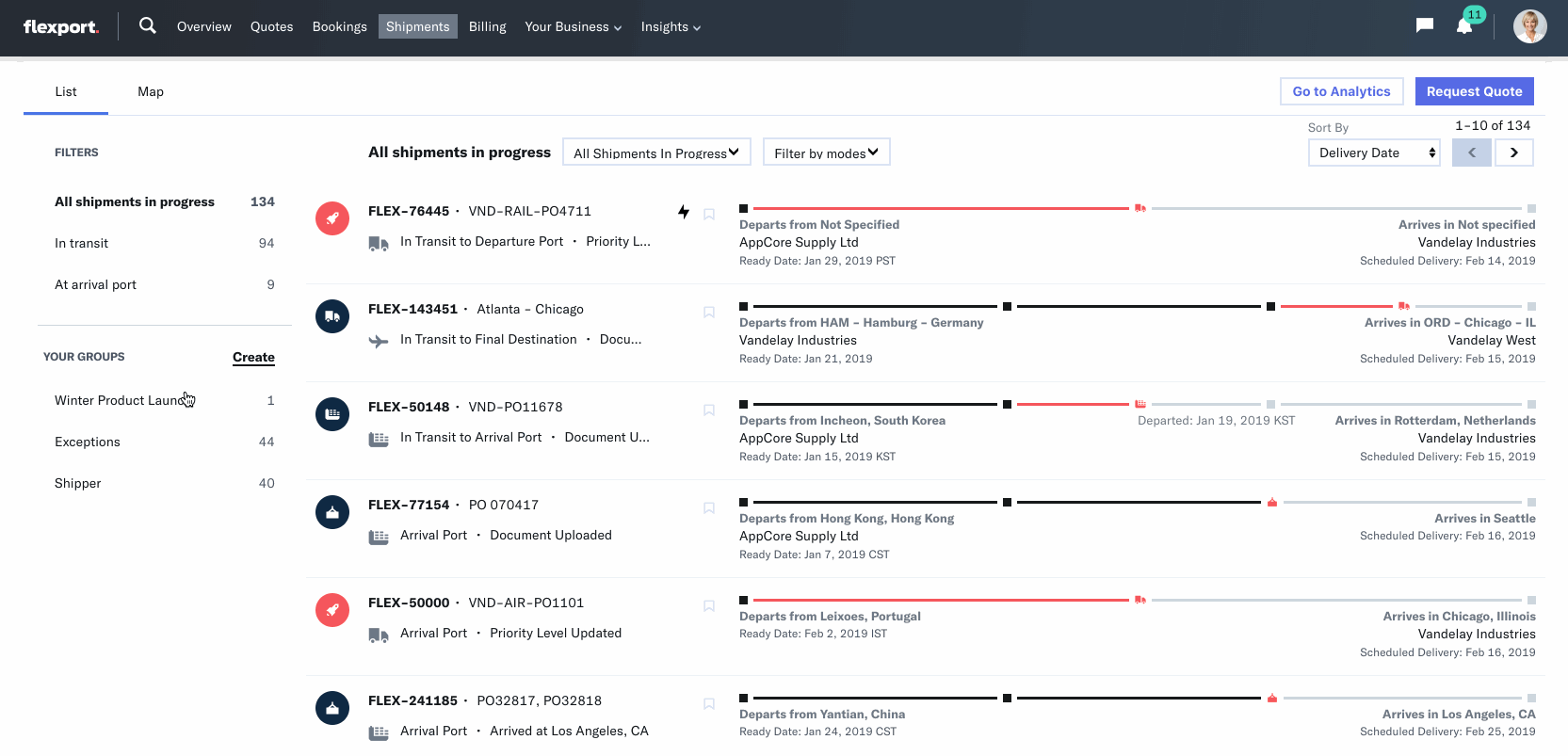Go to next page of shipments
The height and width of the screenshot is (756, 1568).
pos(1513,153)
